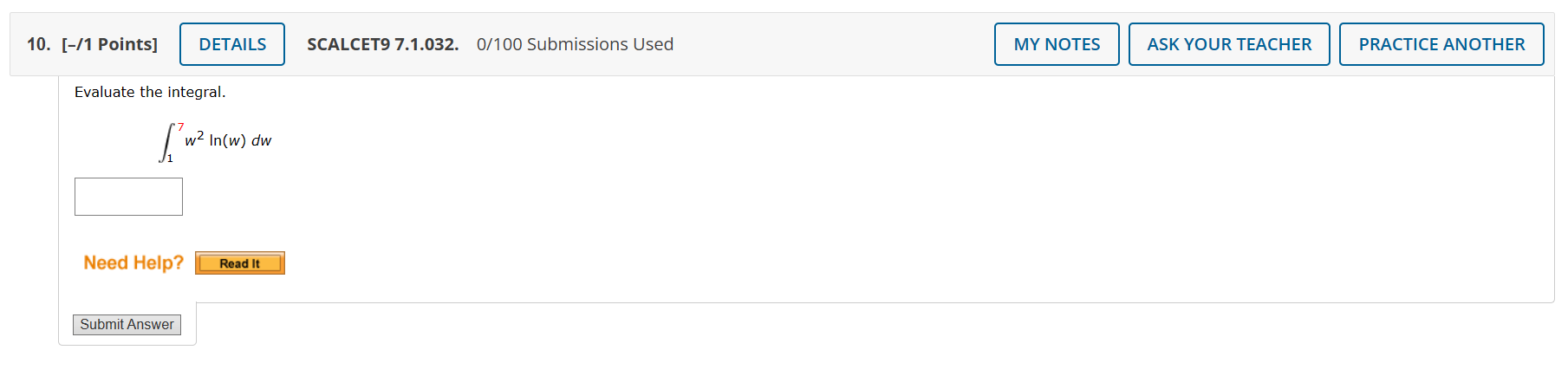Click the Need Help? label
Viewport: 1568px width, 376px height.
[x=133, y=263]
